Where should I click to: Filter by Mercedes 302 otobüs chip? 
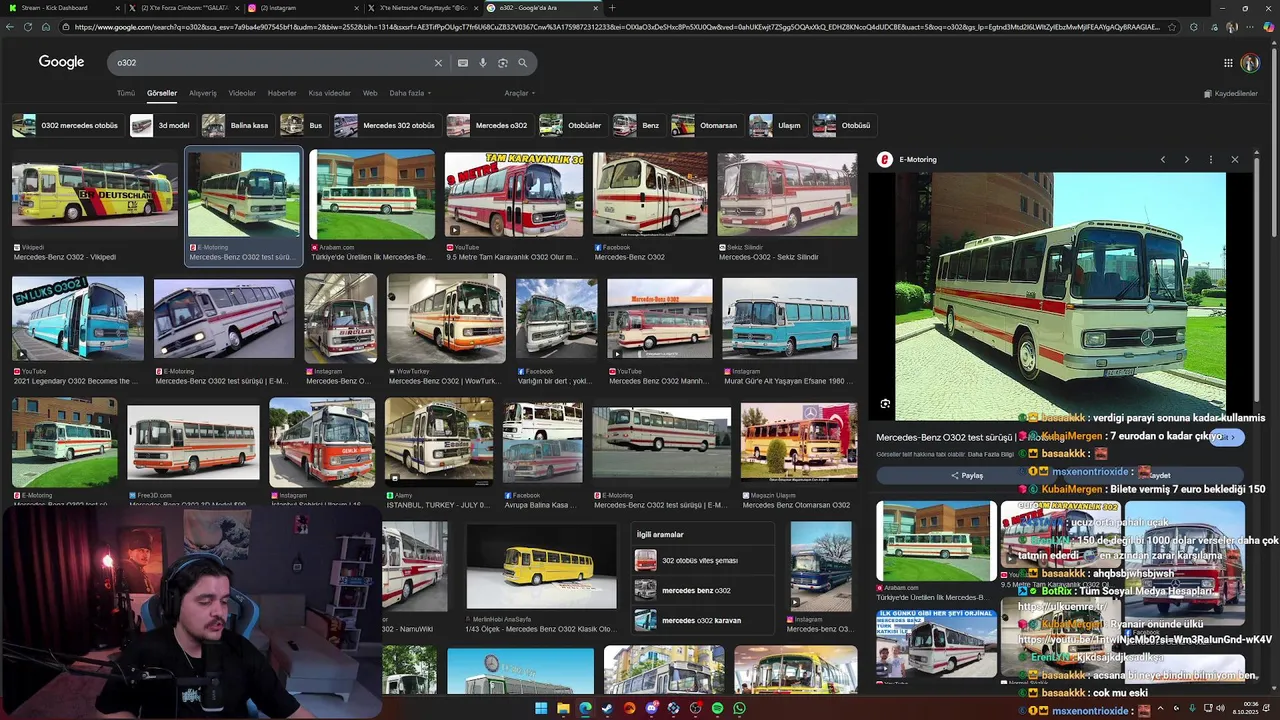[386, 125]
